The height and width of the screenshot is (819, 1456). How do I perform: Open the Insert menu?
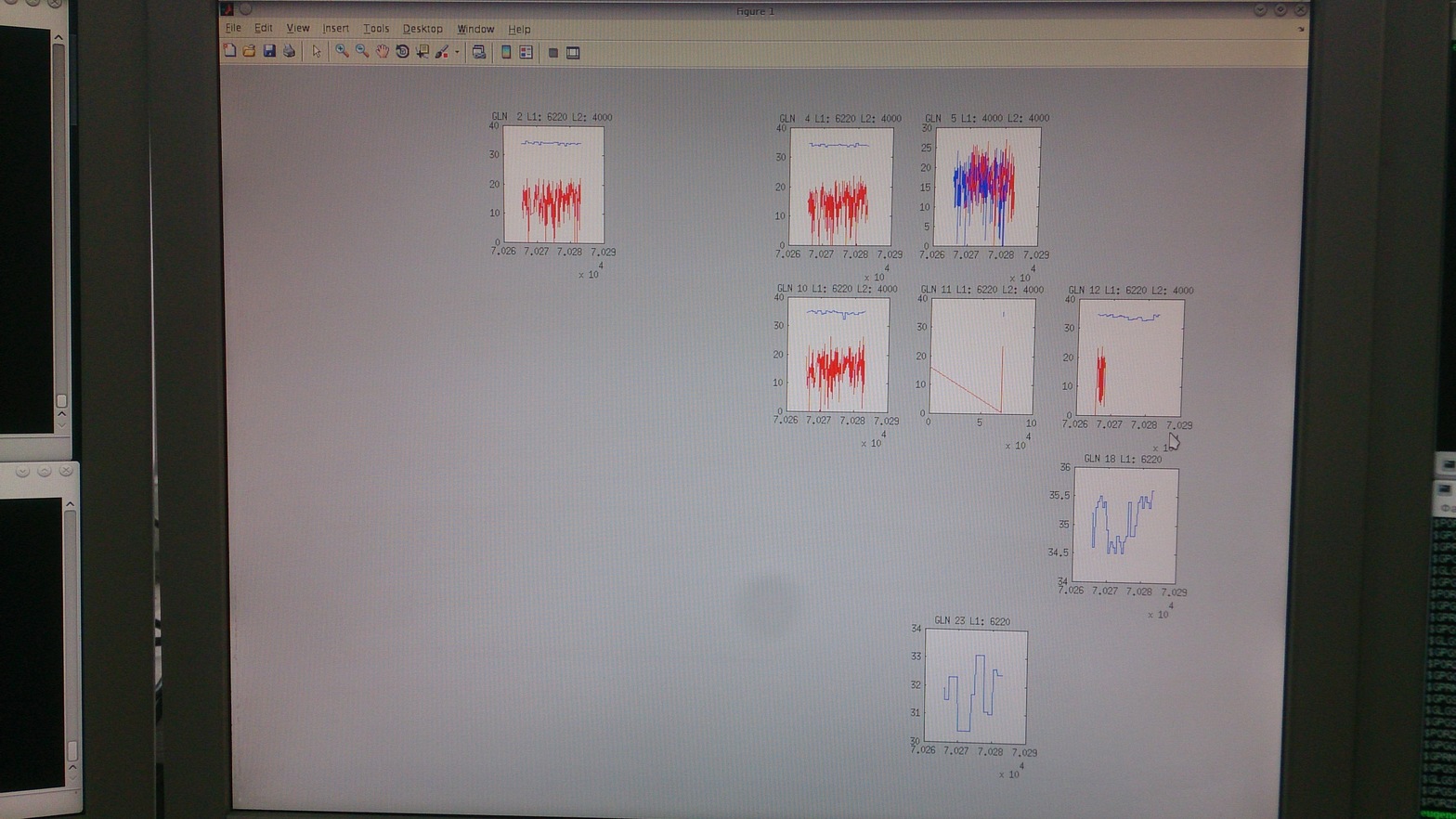point(335,29)
